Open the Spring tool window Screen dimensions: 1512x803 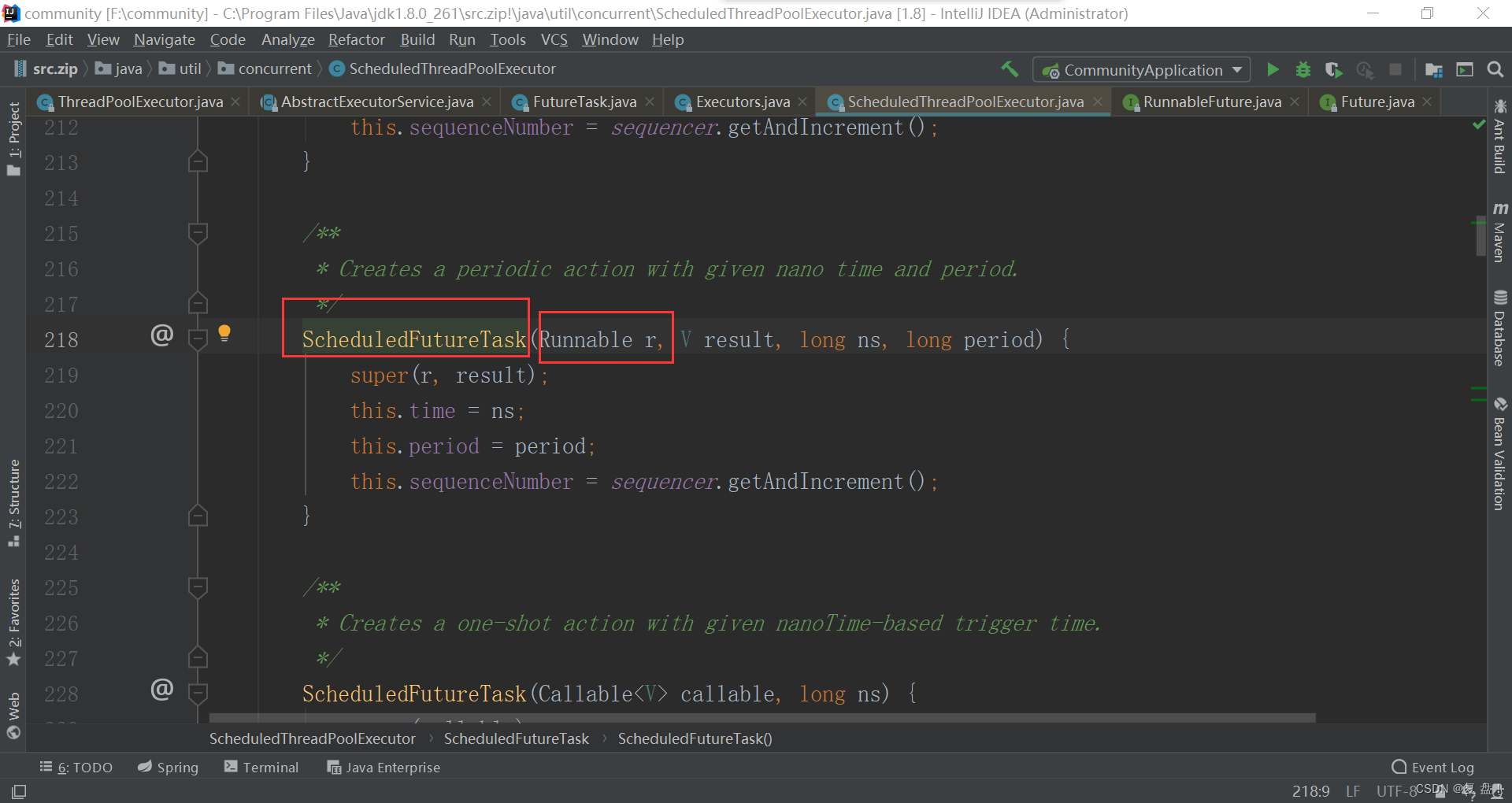pyautogui.click(x=168, y=768)
